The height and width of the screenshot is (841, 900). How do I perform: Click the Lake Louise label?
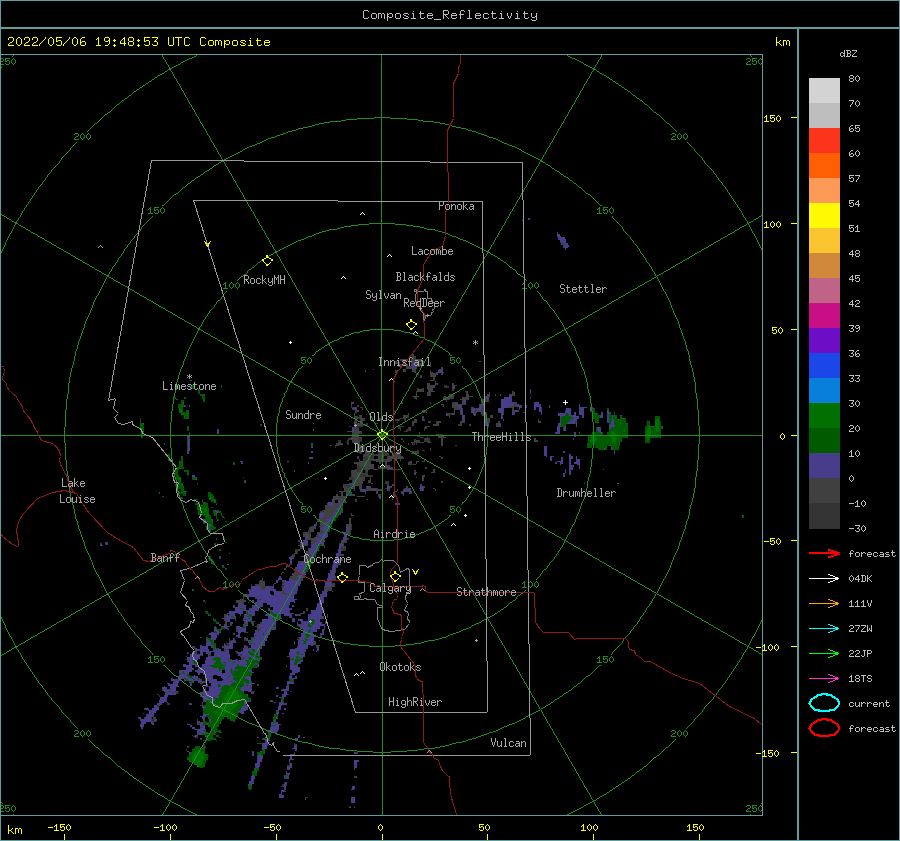77,491
